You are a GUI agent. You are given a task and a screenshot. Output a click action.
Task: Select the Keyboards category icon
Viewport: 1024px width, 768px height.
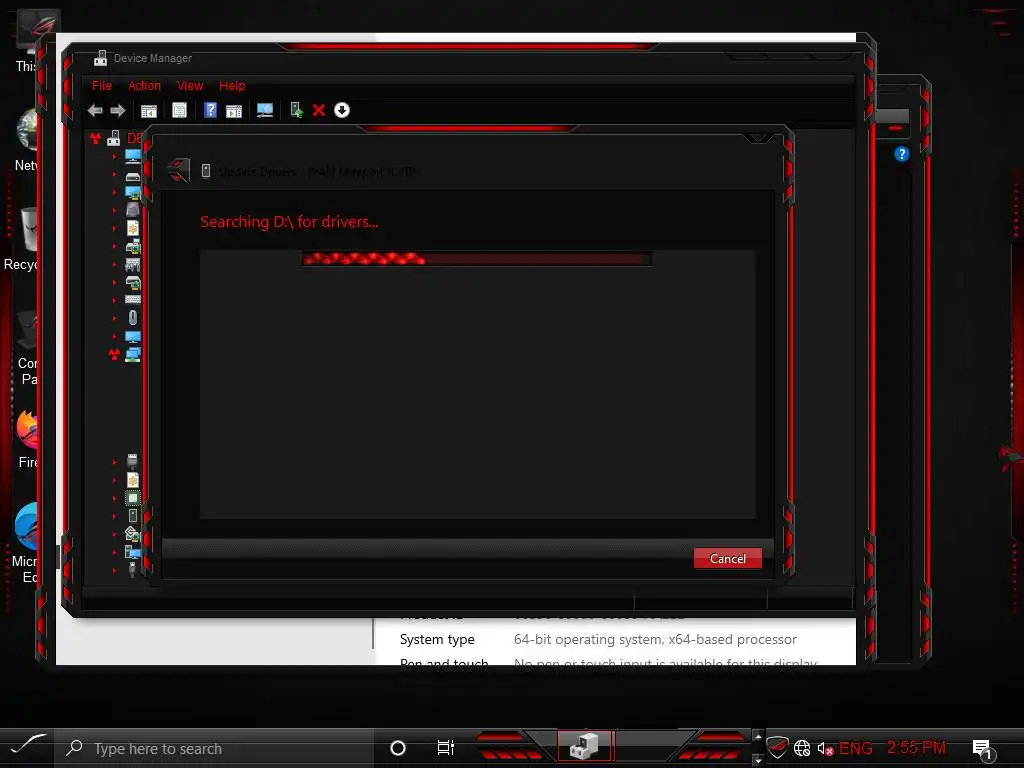(133, 300)
